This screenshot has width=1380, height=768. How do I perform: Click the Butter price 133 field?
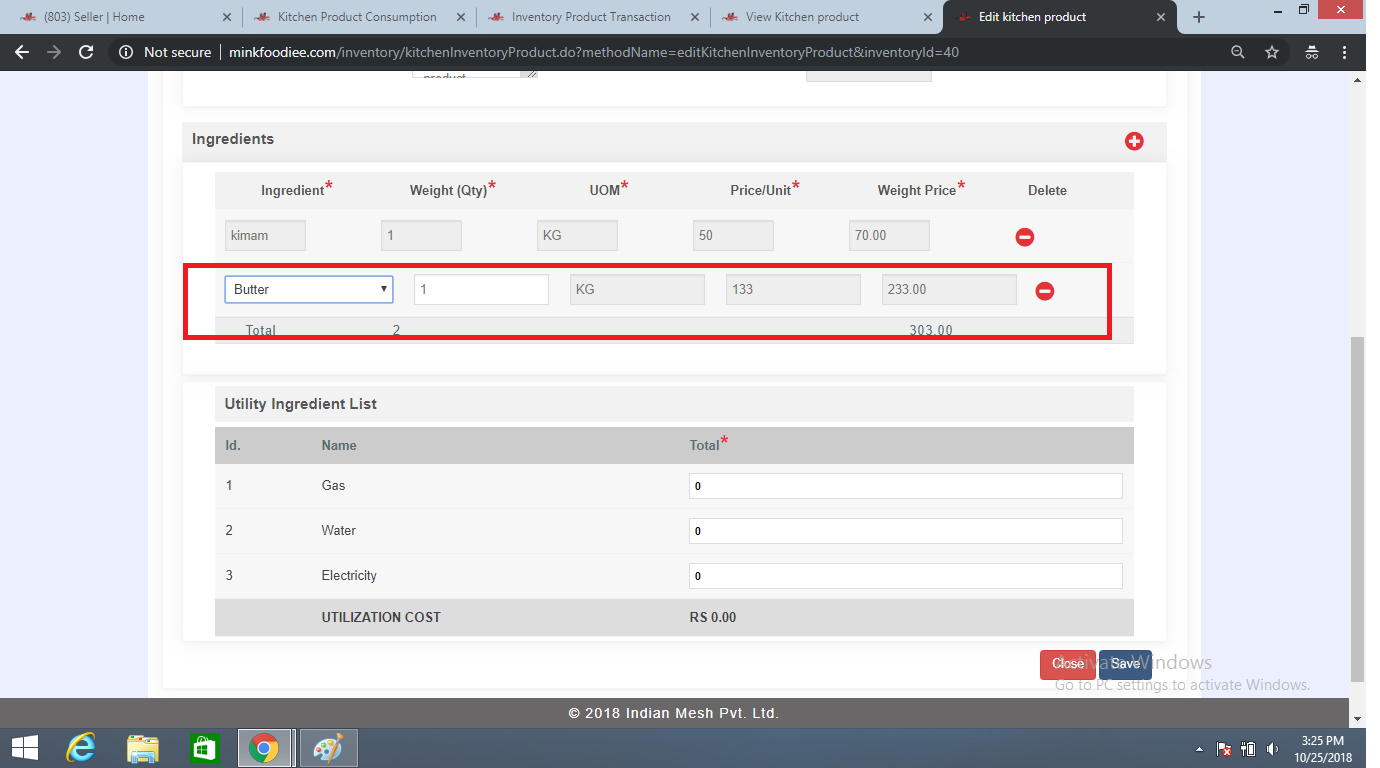tap(793, 289)
